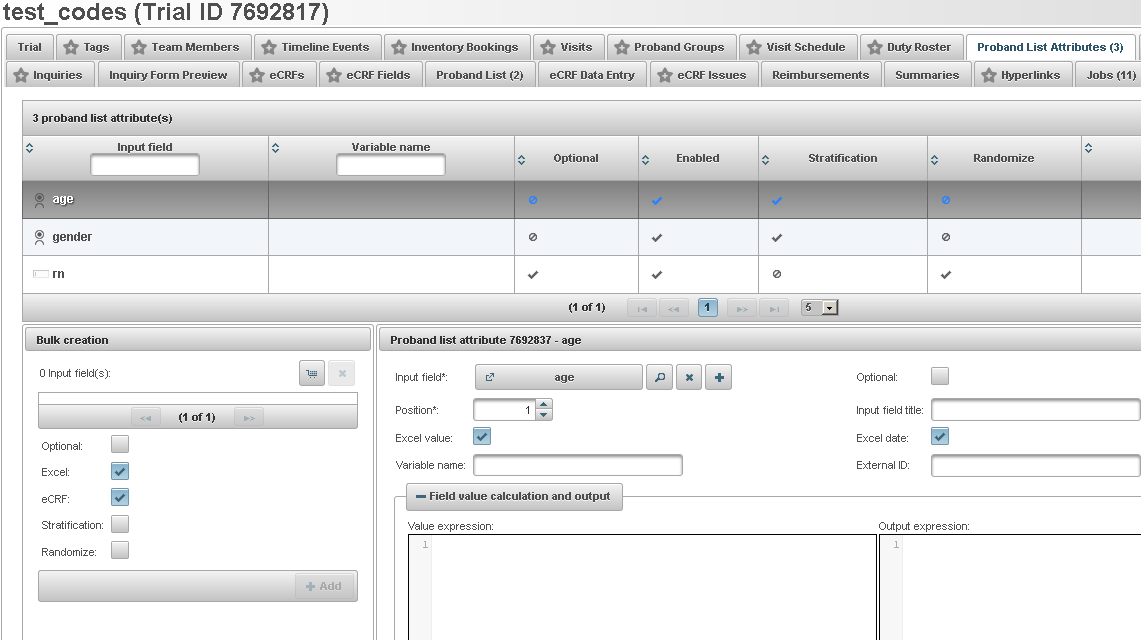Switch to the eCRF Data Entry tab

592,73
